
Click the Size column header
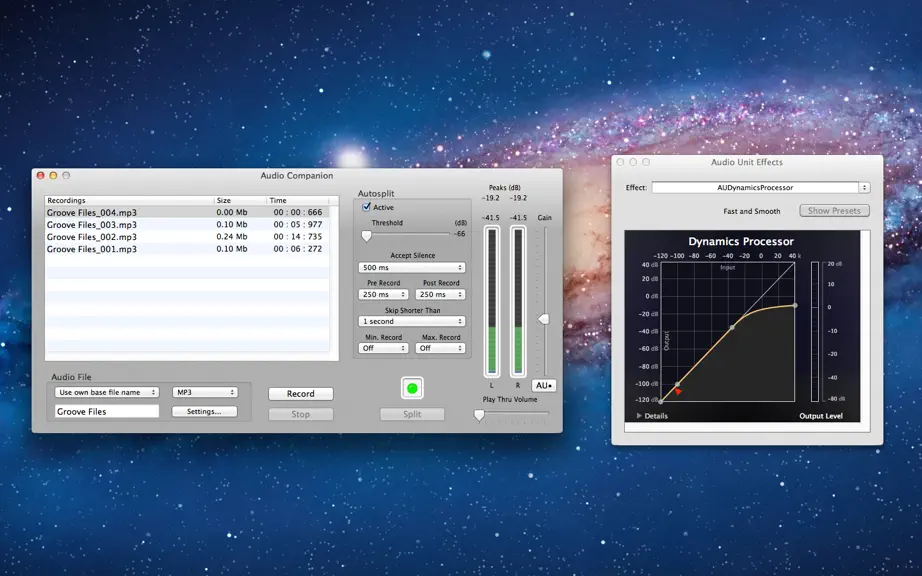240,200
